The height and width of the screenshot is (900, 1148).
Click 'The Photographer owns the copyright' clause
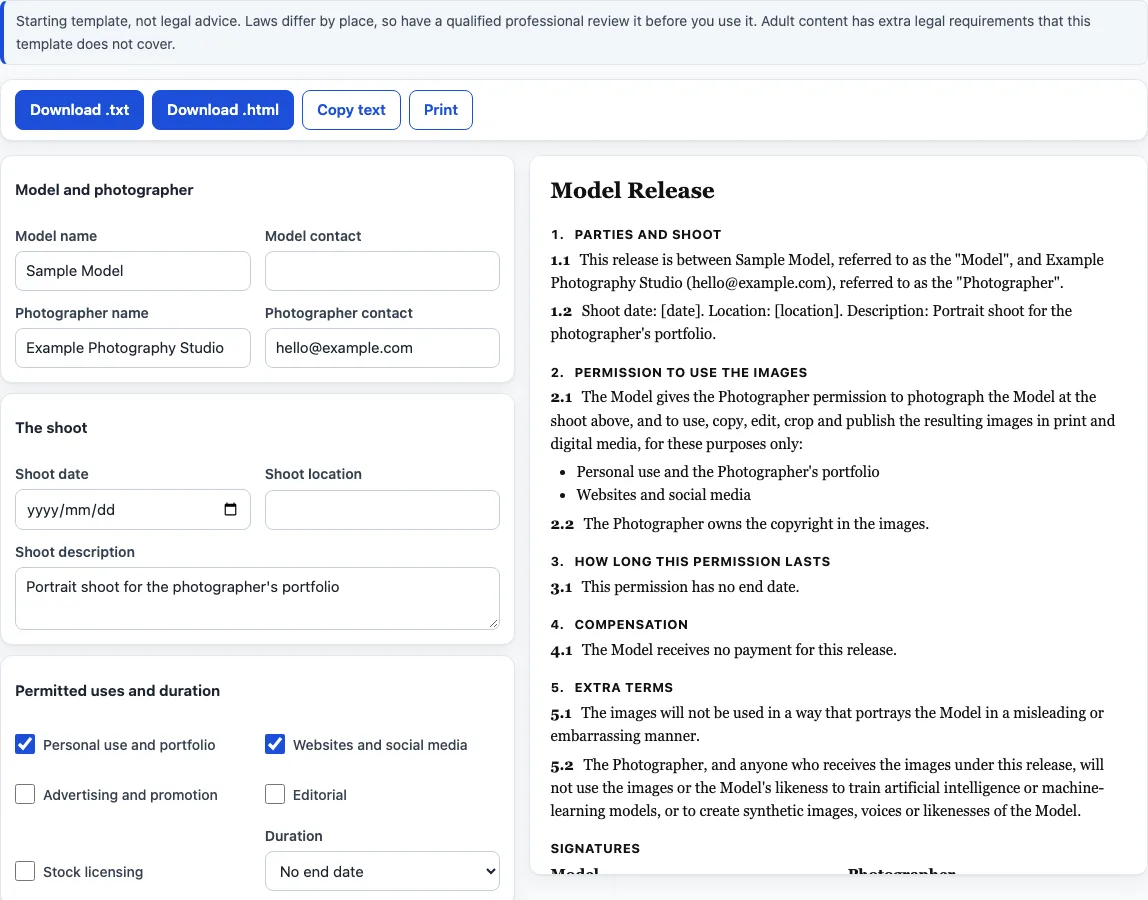(756, 524)
